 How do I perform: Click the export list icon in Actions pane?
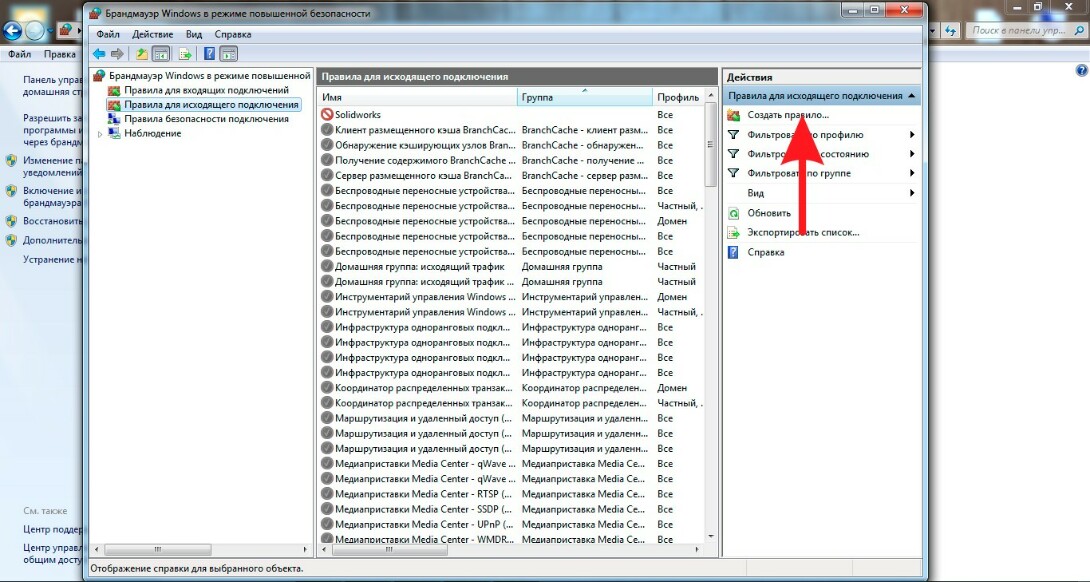point(733,233)
